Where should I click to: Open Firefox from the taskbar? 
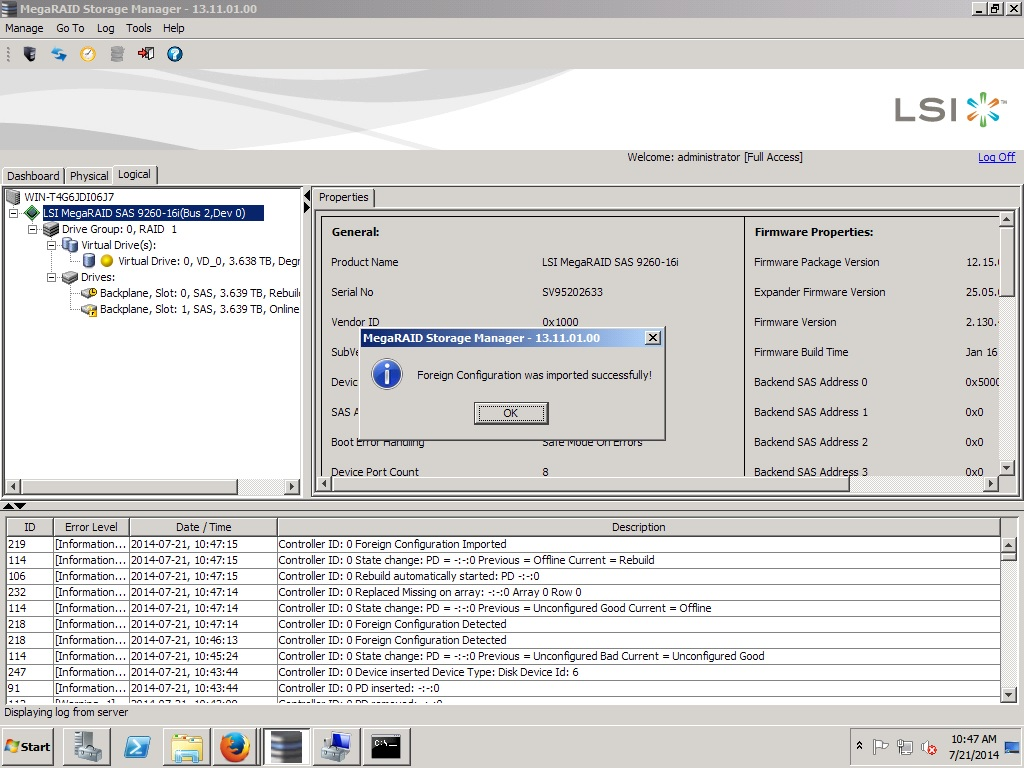(x=235, y=746)
